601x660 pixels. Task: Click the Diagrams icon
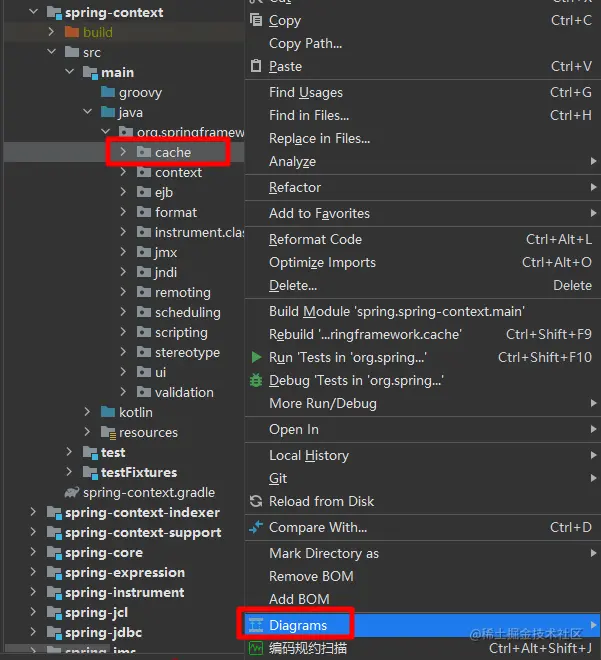point(256,625)
